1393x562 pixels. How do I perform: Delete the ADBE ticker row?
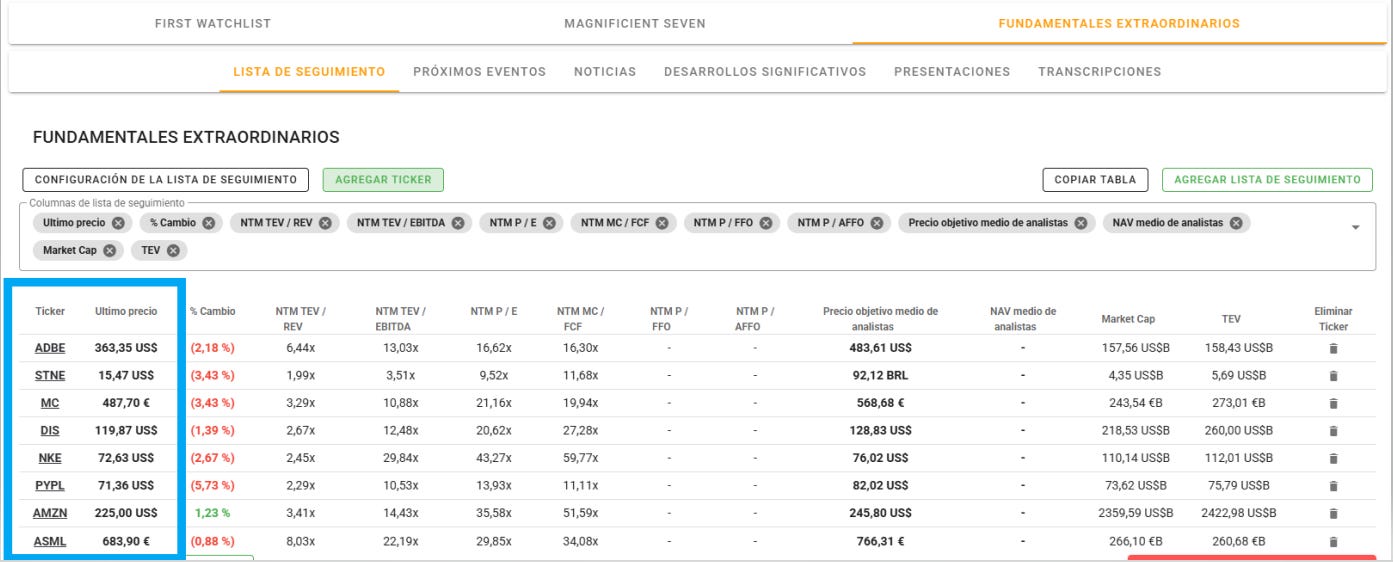point(1332,348)
